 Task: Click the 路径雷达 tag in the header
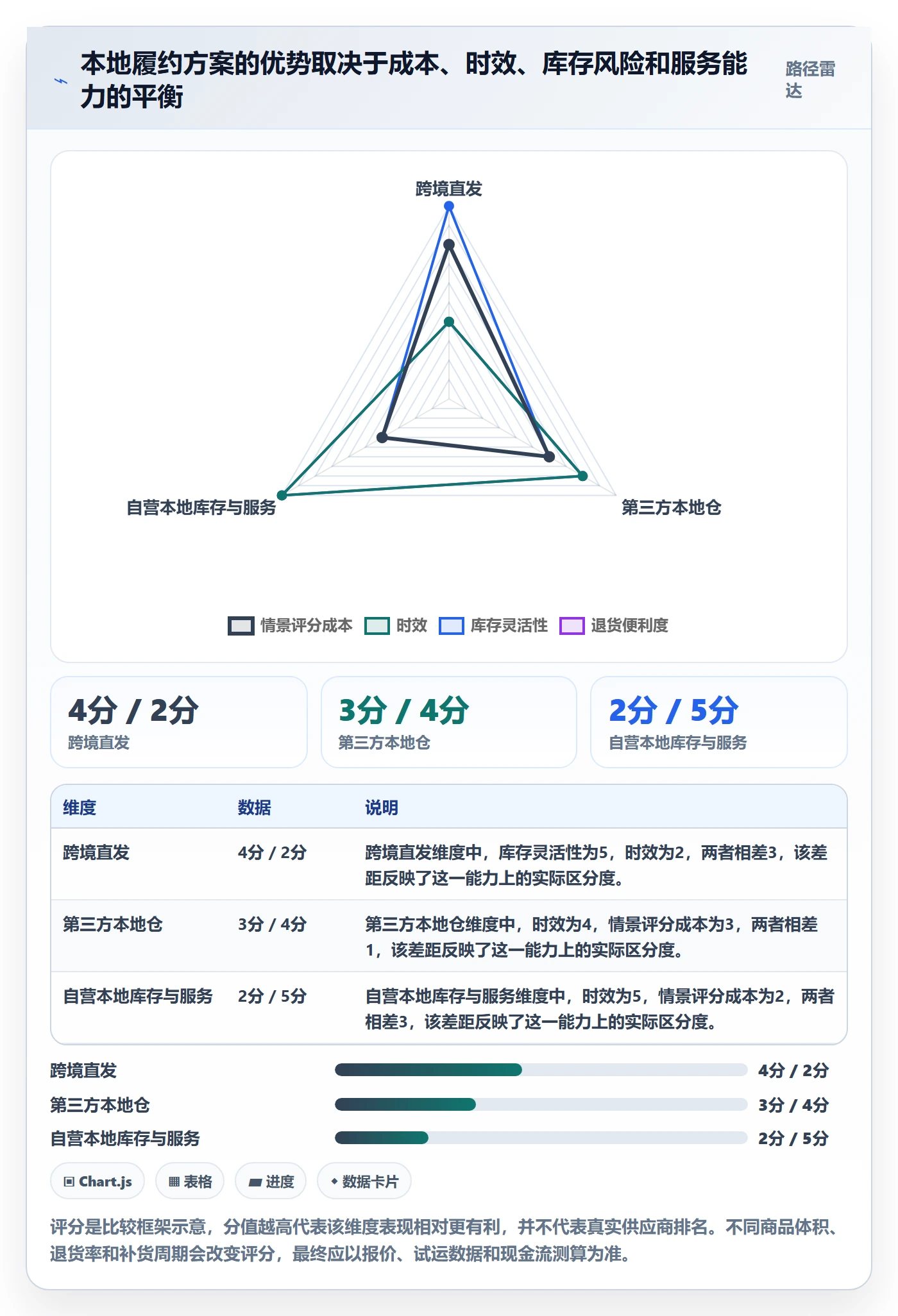click(810, 80)
